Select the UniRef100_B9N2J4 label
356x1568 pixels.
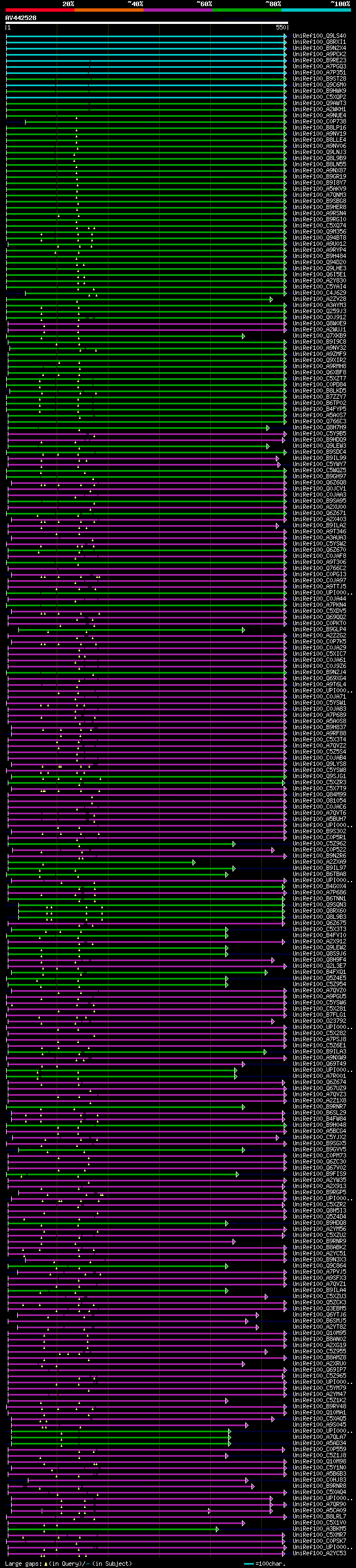pyautogui.click(x=319, y=672)
